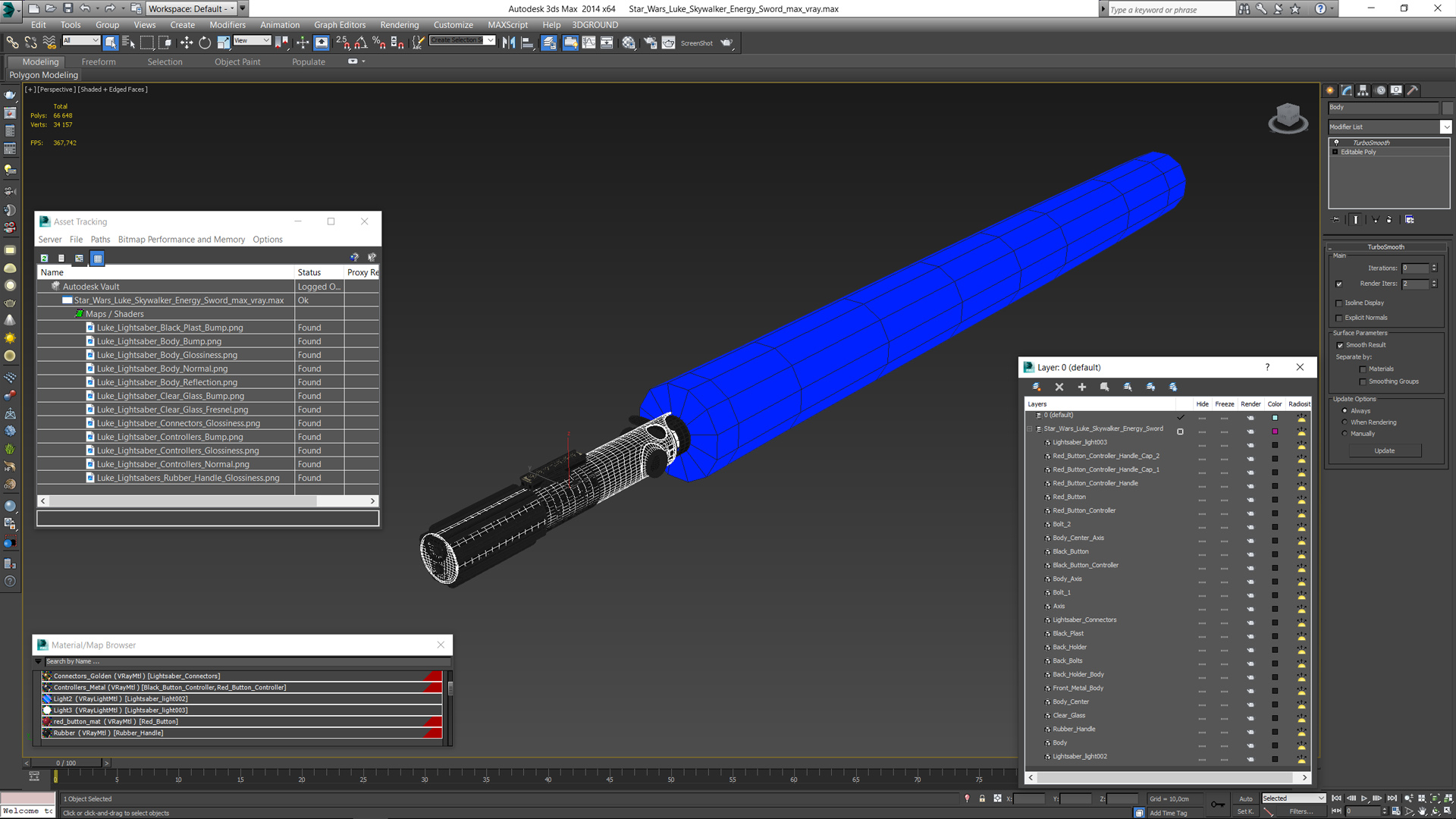1456x819 pixels.
Task: Open Paths menu in Asset Tracking
Action: tap(100, 240)
